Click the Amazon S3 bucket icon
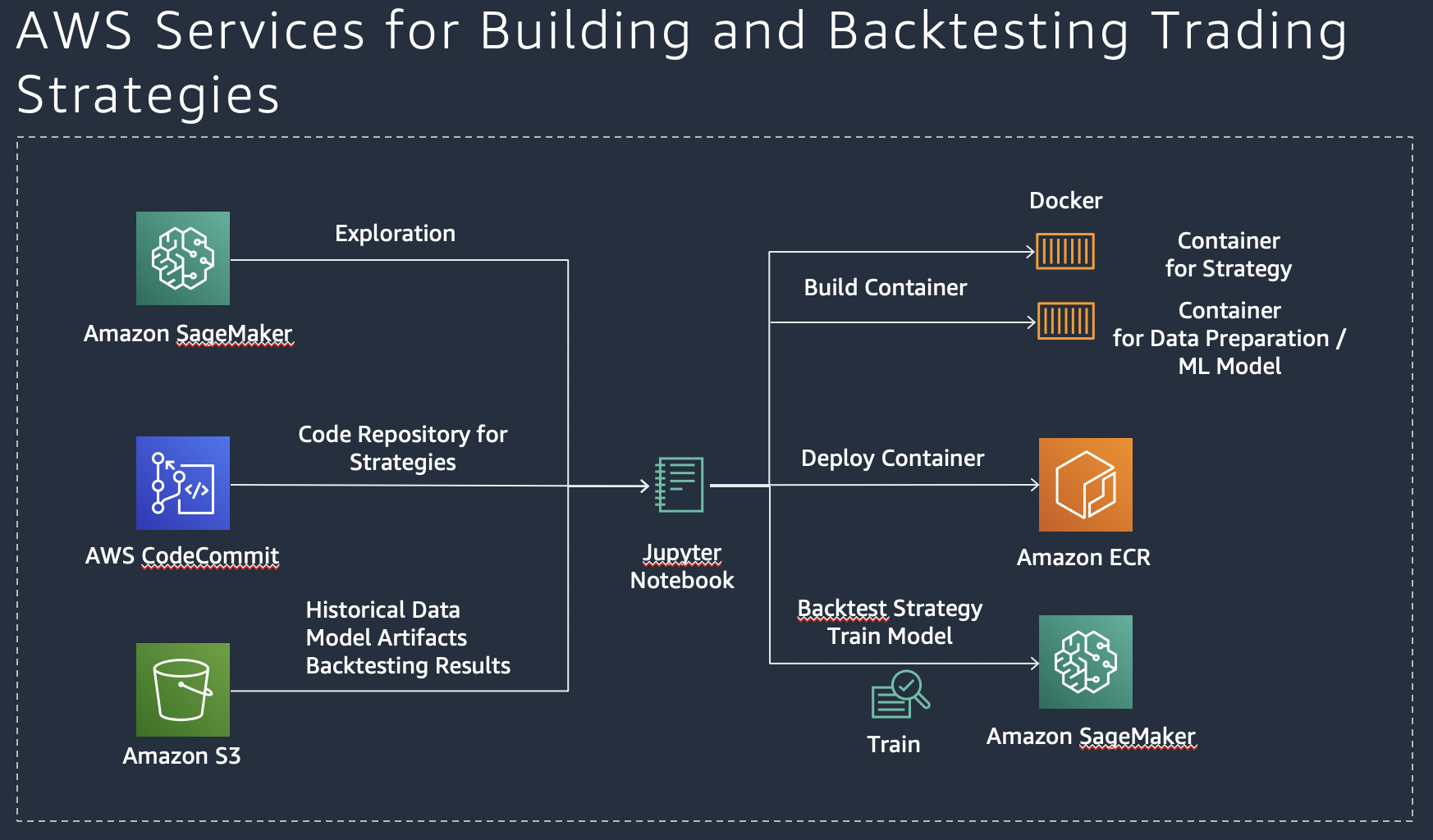Screen dimensions: 1433x840 [x=183, y=690]
